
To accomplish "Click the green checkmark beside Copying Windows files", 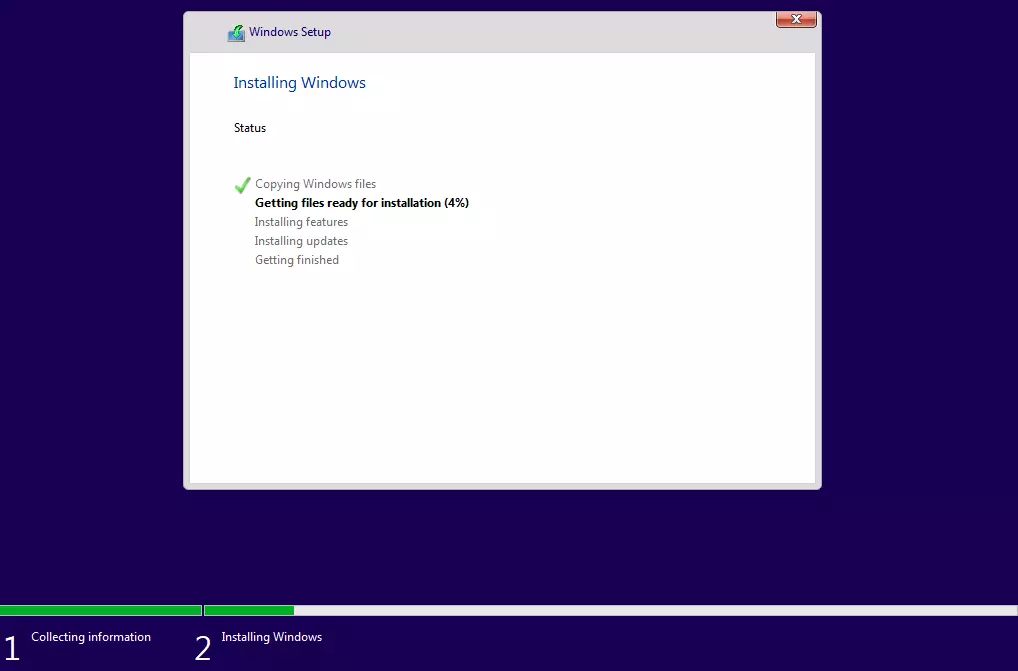I will (x=243, y=185).
